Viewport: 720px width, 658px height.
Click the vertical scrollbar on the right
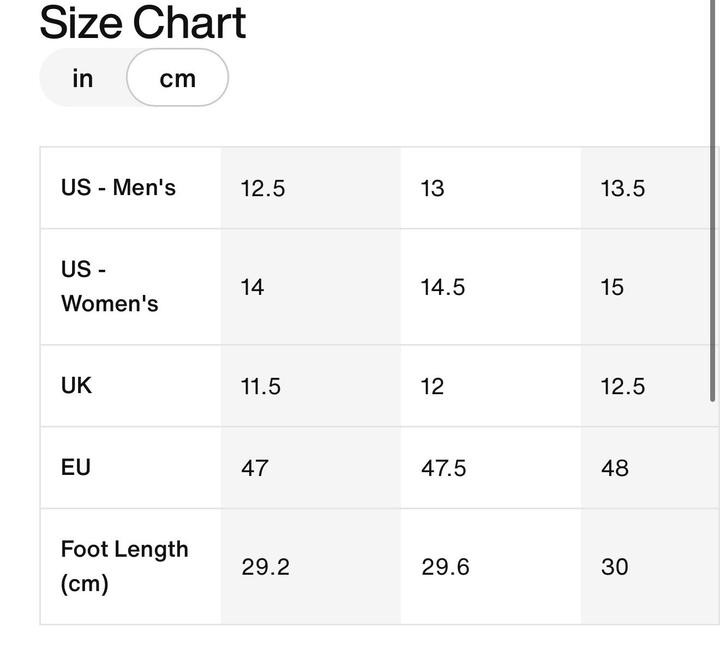coord(713,200)
